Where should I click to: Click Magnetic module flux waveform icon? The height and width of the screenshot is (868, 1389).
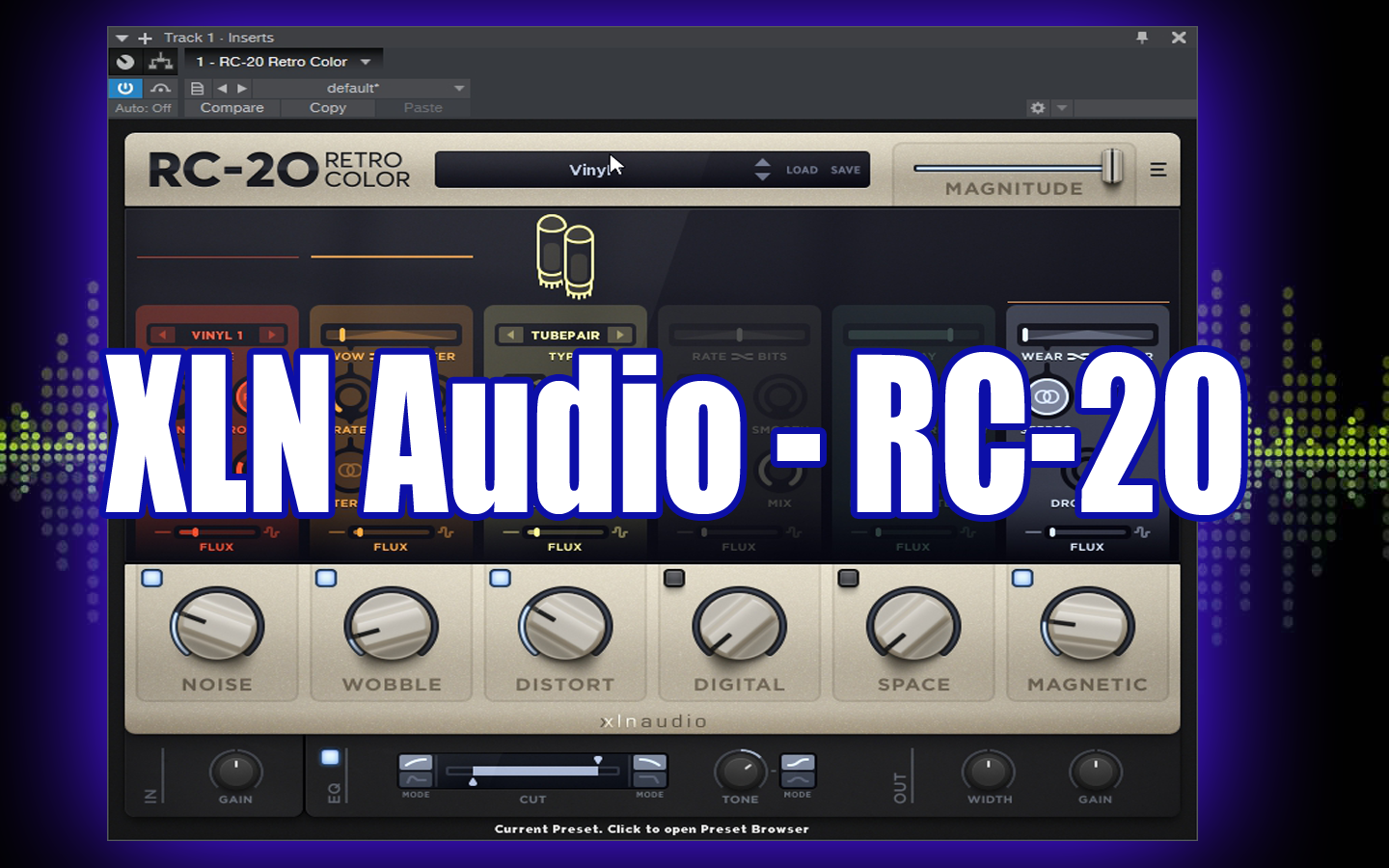click(1142, 532)
